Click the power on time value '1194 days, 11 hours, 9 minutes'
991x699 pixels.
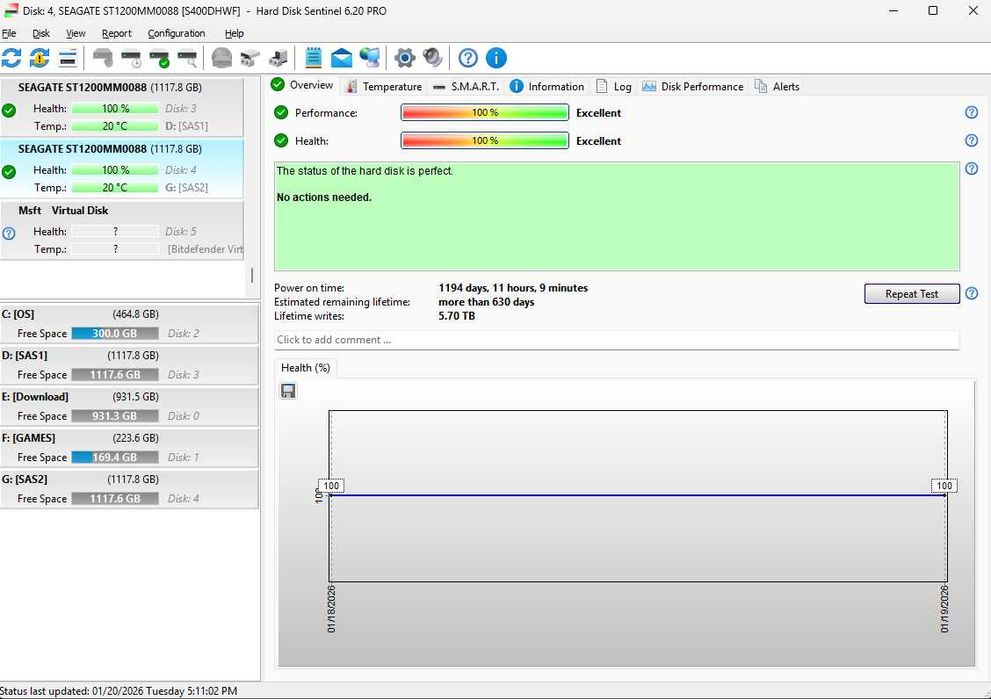point(513,288)
